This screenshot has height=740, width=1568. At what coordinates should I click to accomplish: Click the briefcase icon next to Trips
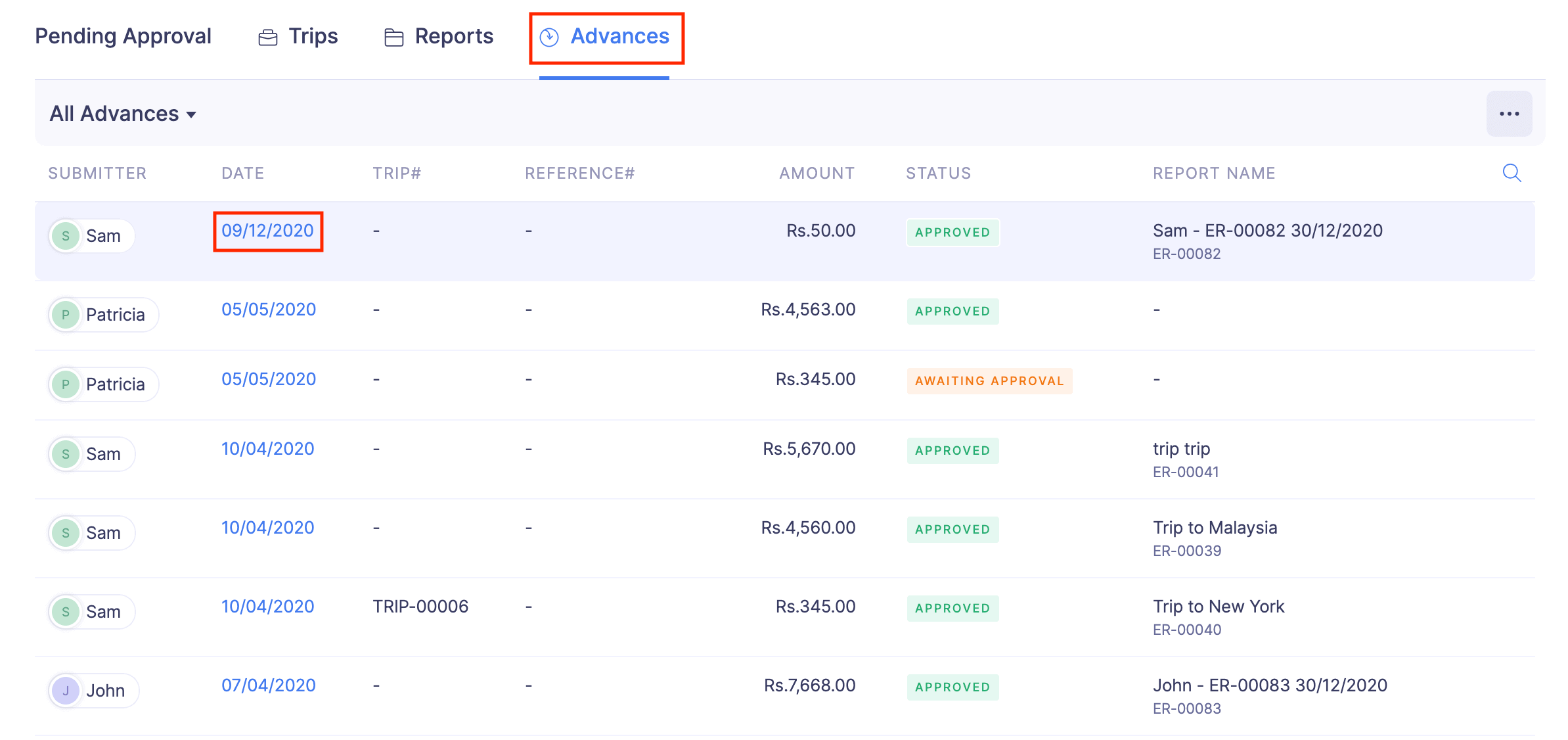267,37
